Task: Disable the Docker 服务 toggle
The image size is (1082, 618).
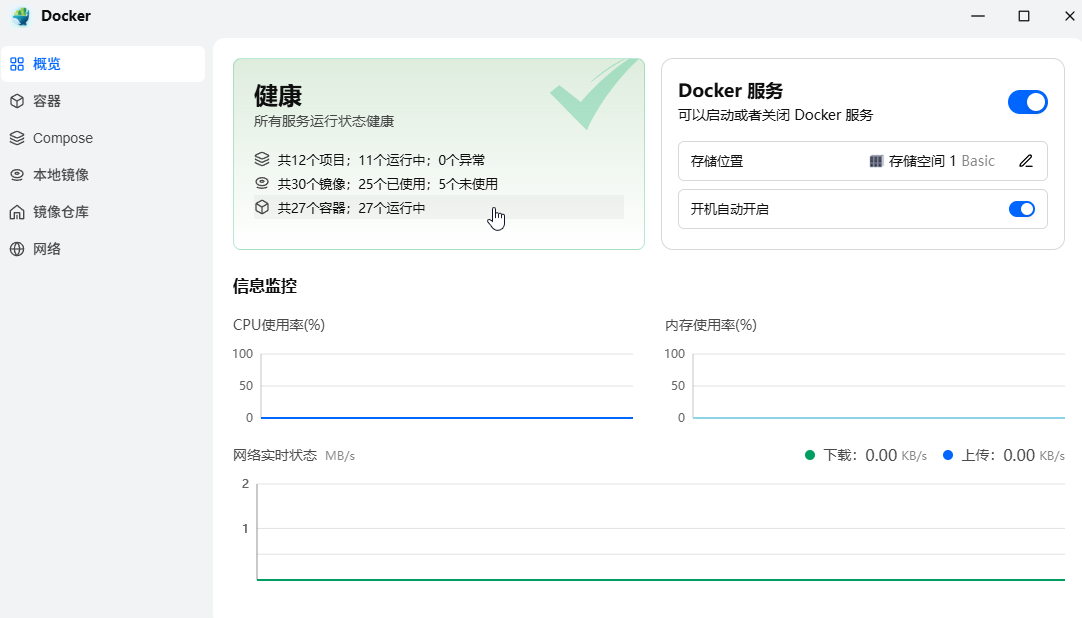Action: [1027, 102]
